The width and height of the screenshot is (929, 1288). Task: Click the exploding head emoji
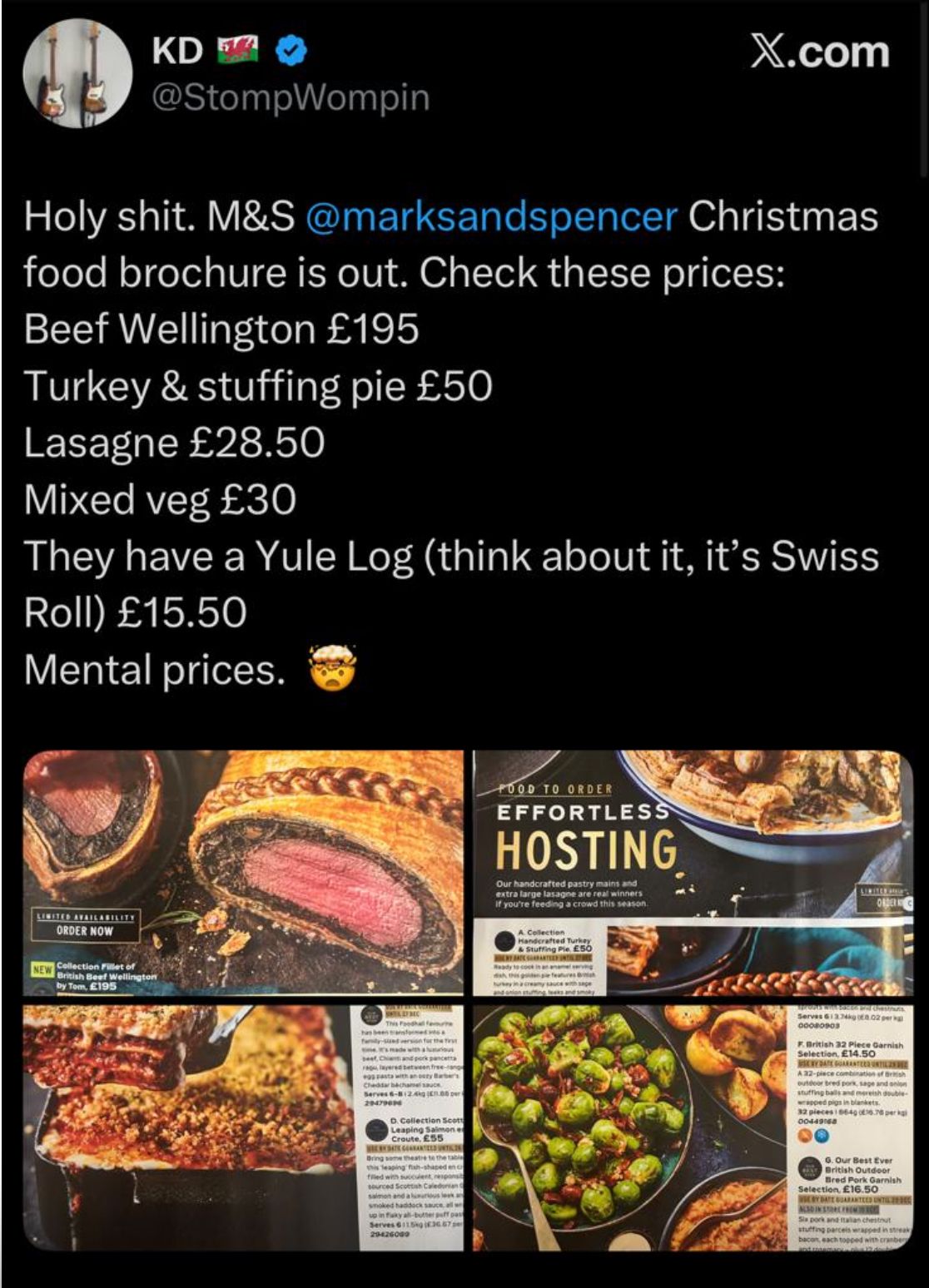pyautogui.click(x=333, y=670)
